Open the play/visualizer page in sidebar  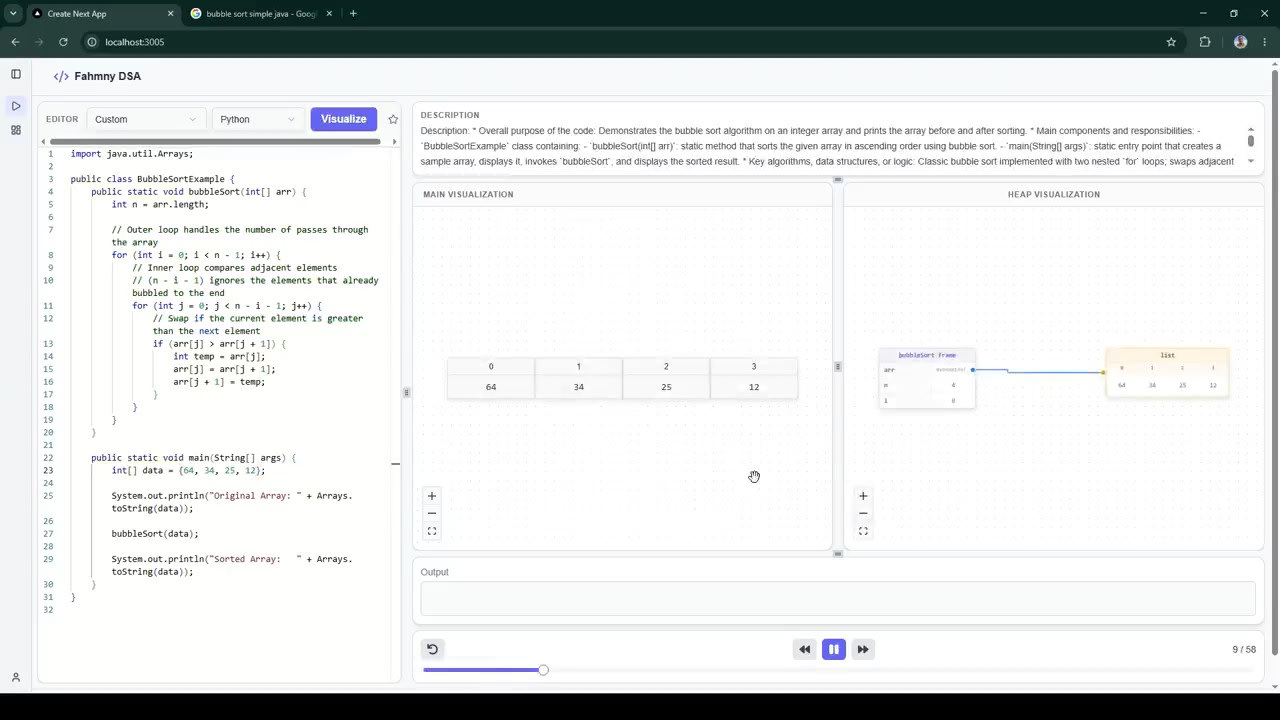tap(16, 106)
